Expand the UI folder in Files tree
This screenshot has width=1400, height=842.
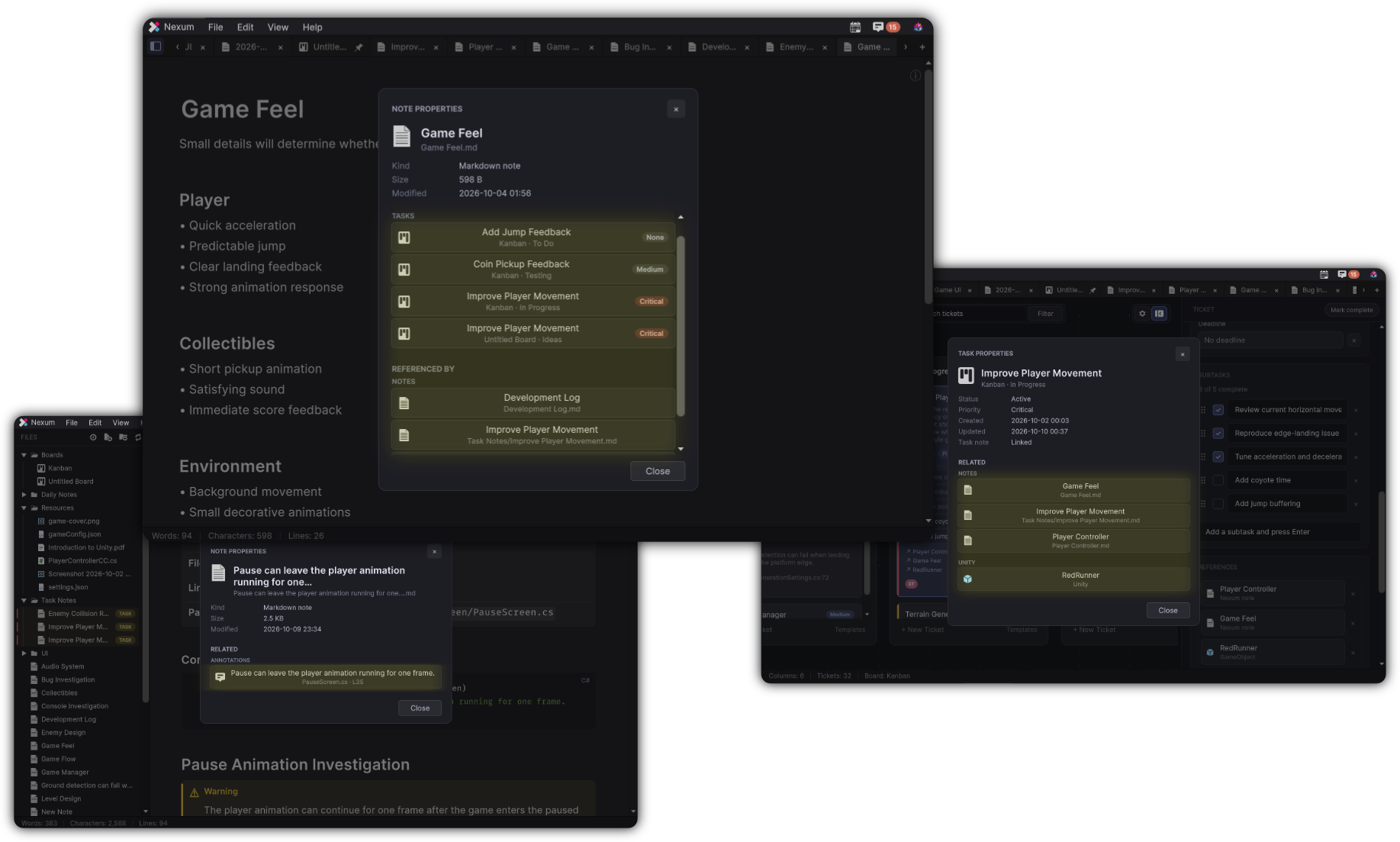click(24, 653)
